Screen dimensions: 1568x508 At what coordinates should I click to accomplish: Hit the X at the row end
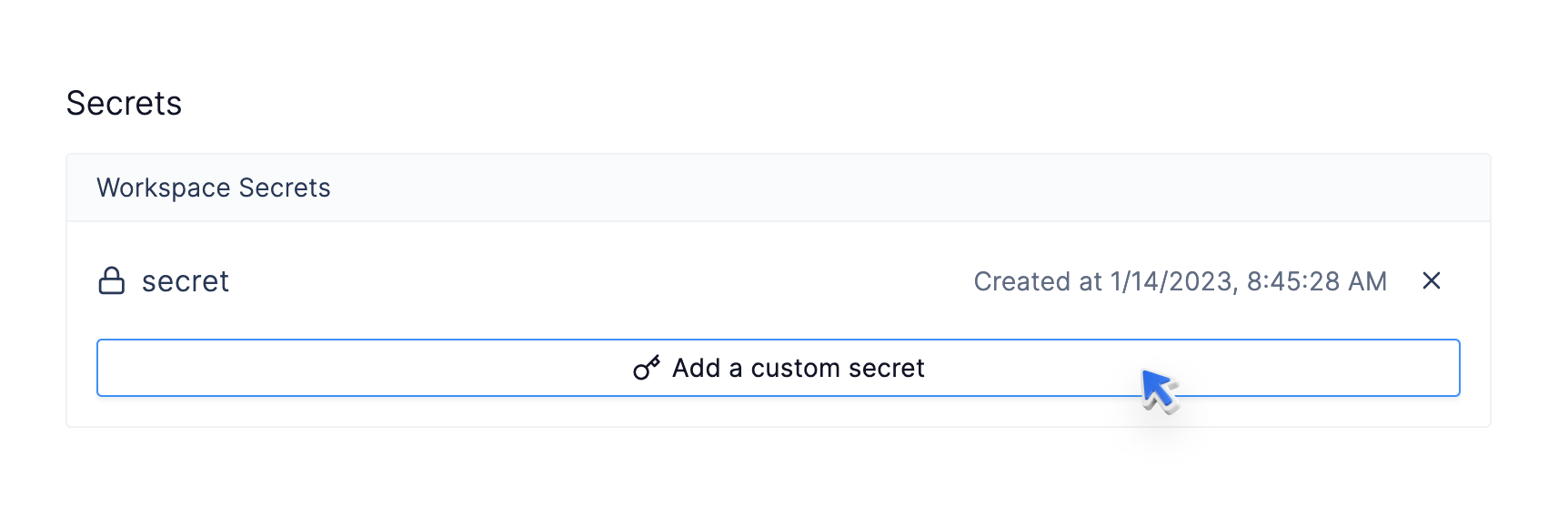tap(1431, 281)
